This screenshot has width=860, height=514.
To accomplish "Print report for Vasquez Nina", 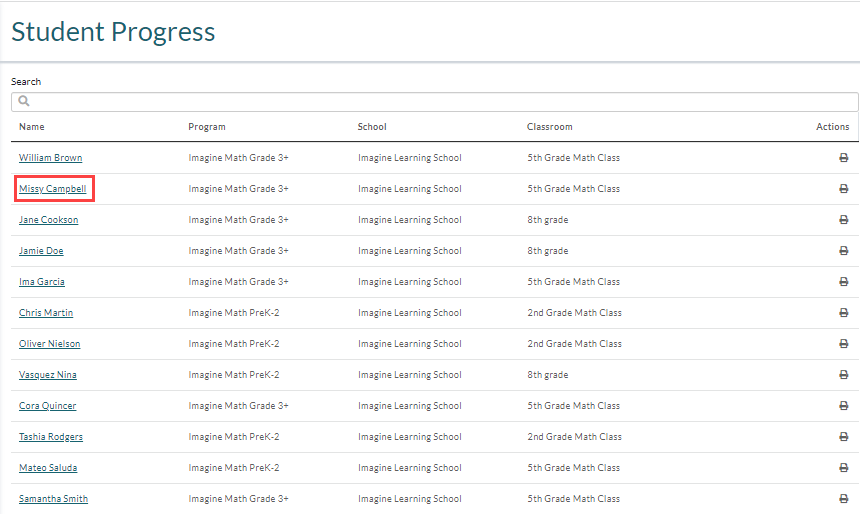I will [x=844, y=375].
